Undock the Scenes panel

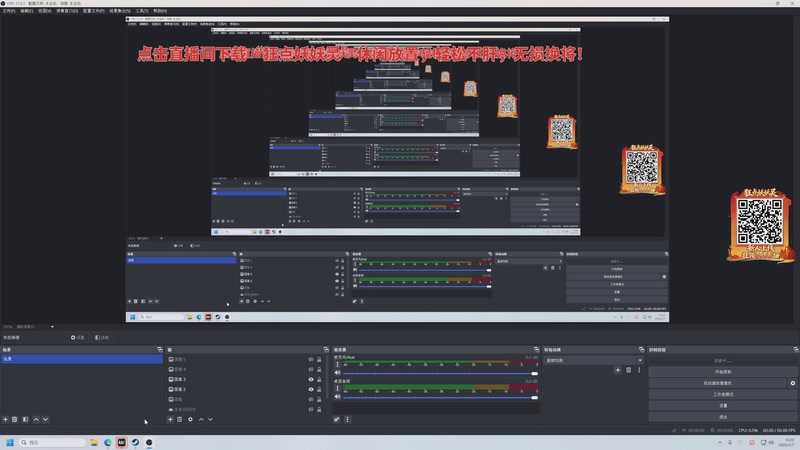160,349
